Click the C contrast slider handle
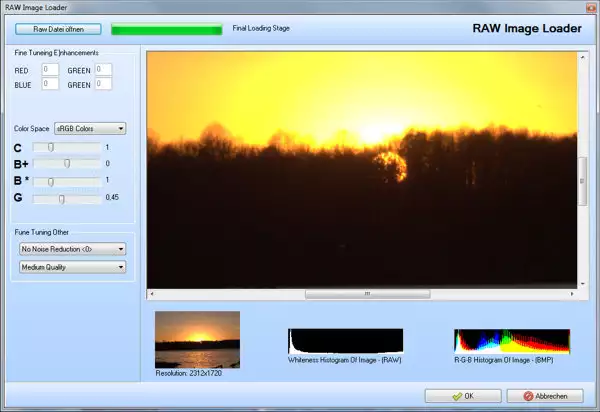Image resolution: width=600 pixels, height=412 pixels. (x=51, y=147)
